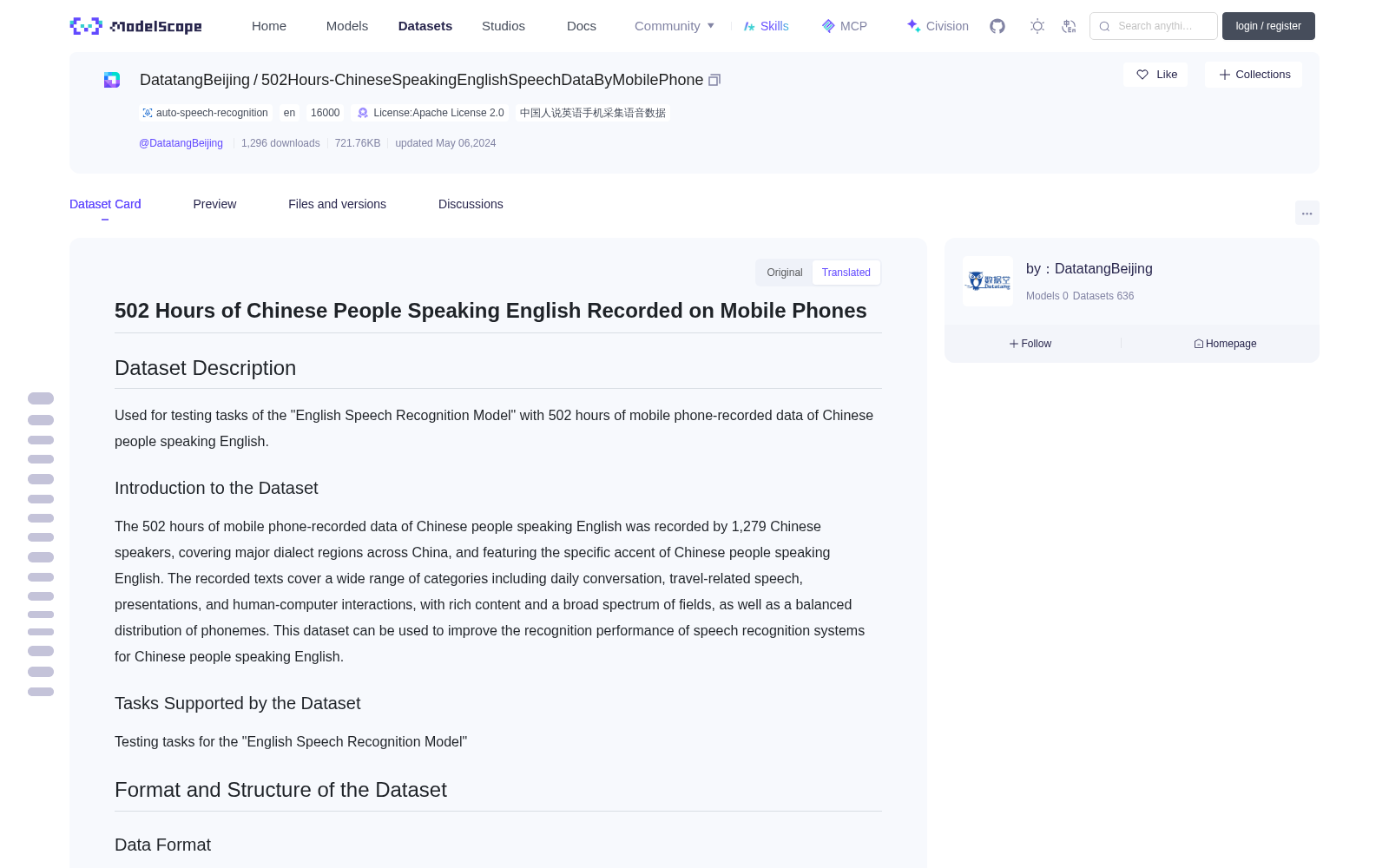Like this dataset
This screenshot has height=868, width=1389.
pos(1155,75)
